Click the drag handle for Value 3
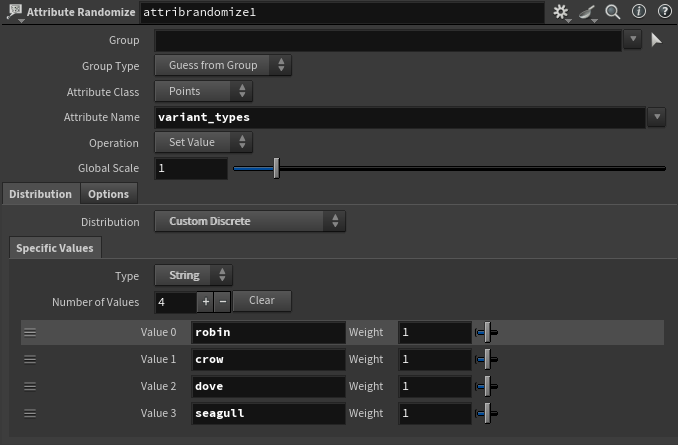 (30, 413)
